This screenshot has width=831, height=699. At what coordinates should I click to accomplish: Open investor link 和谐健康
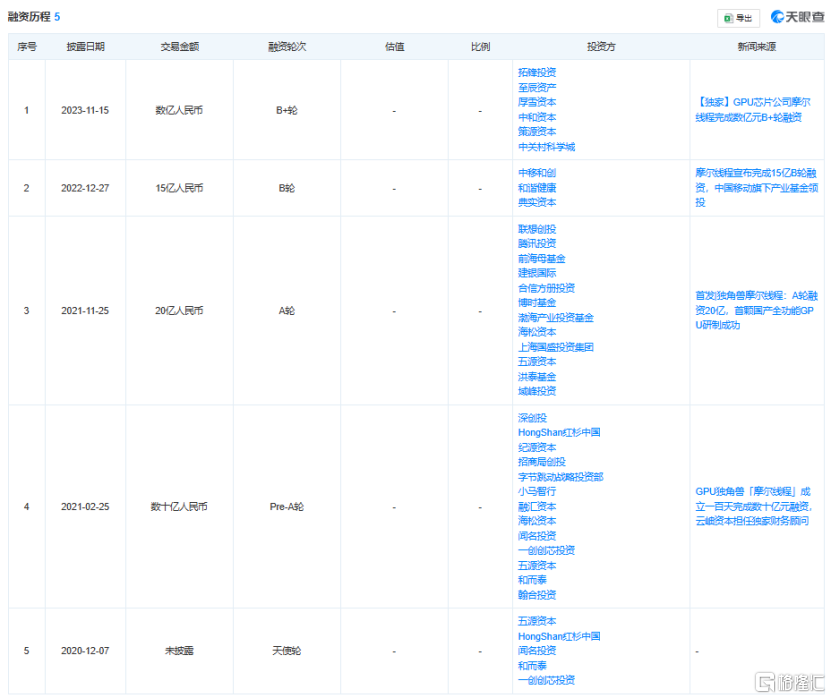pos(537,188)
